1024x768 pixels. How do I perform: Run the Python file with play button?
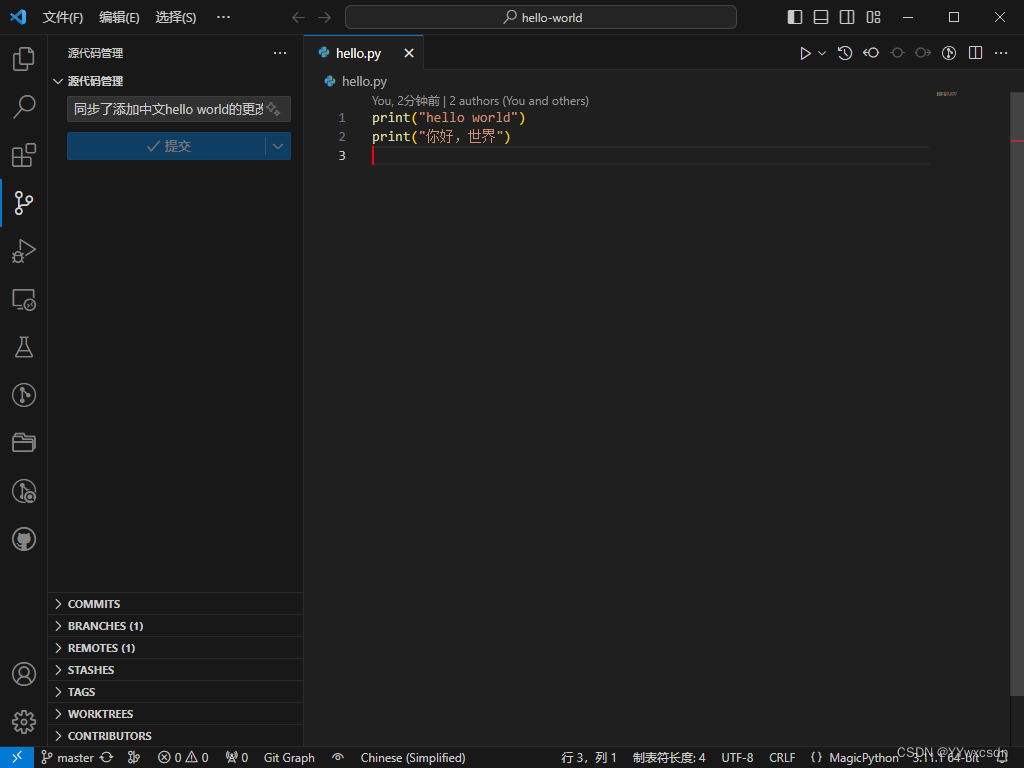(805, 53)
